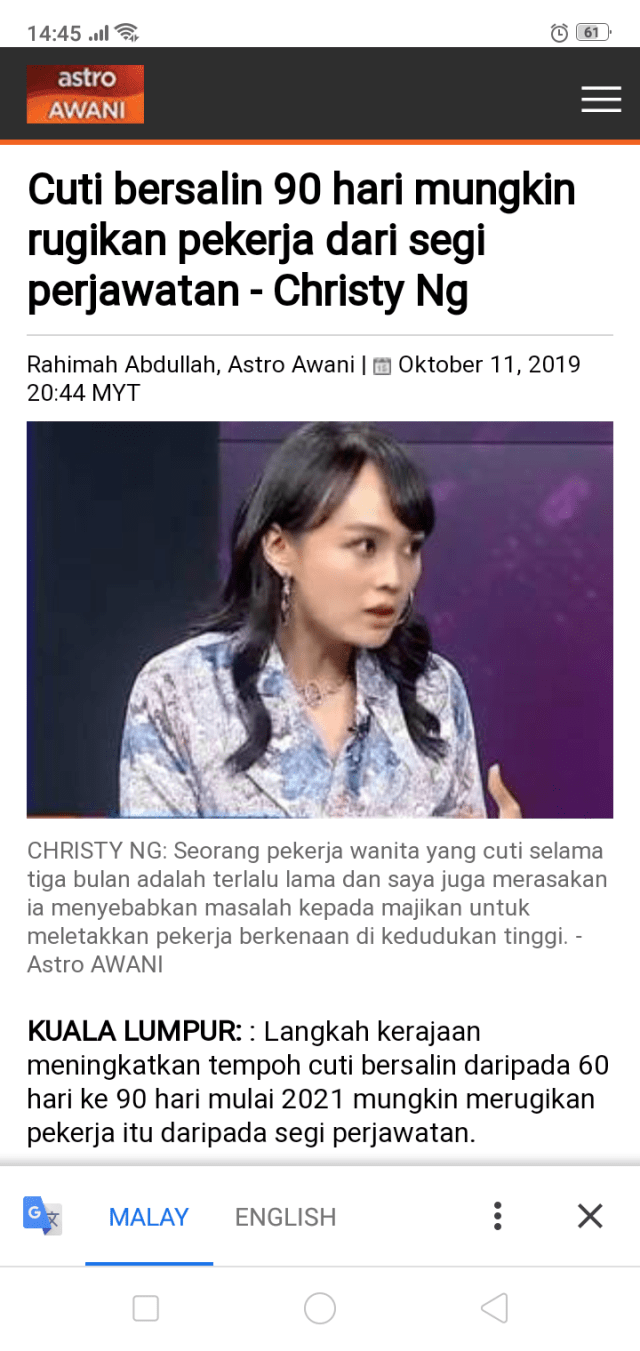
Task: Open the hamburger menu in header
Action: [601, 99]
